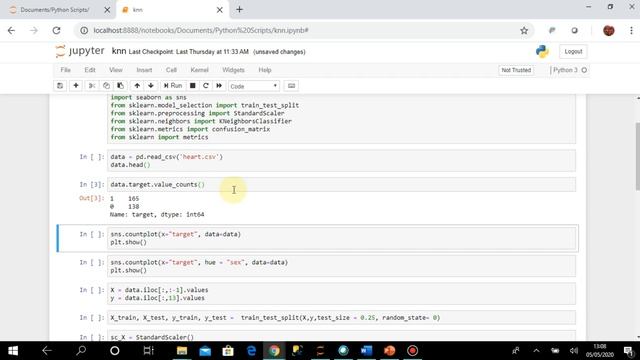This screenshot has height=360, width=640.
Task: Go back in browser history
Action: (11, 31)
